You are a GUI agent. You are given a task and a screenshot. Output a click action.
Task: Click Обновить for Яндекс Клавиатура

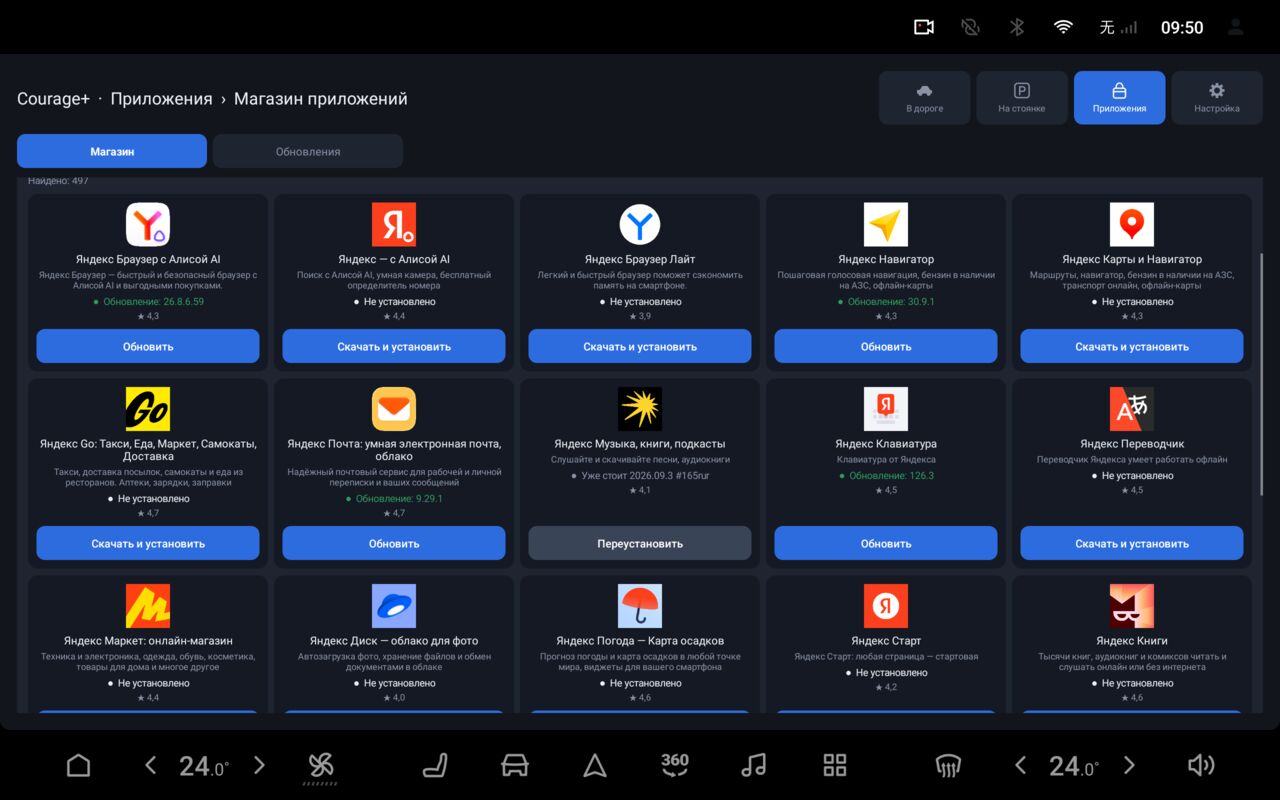click(886, 543)
